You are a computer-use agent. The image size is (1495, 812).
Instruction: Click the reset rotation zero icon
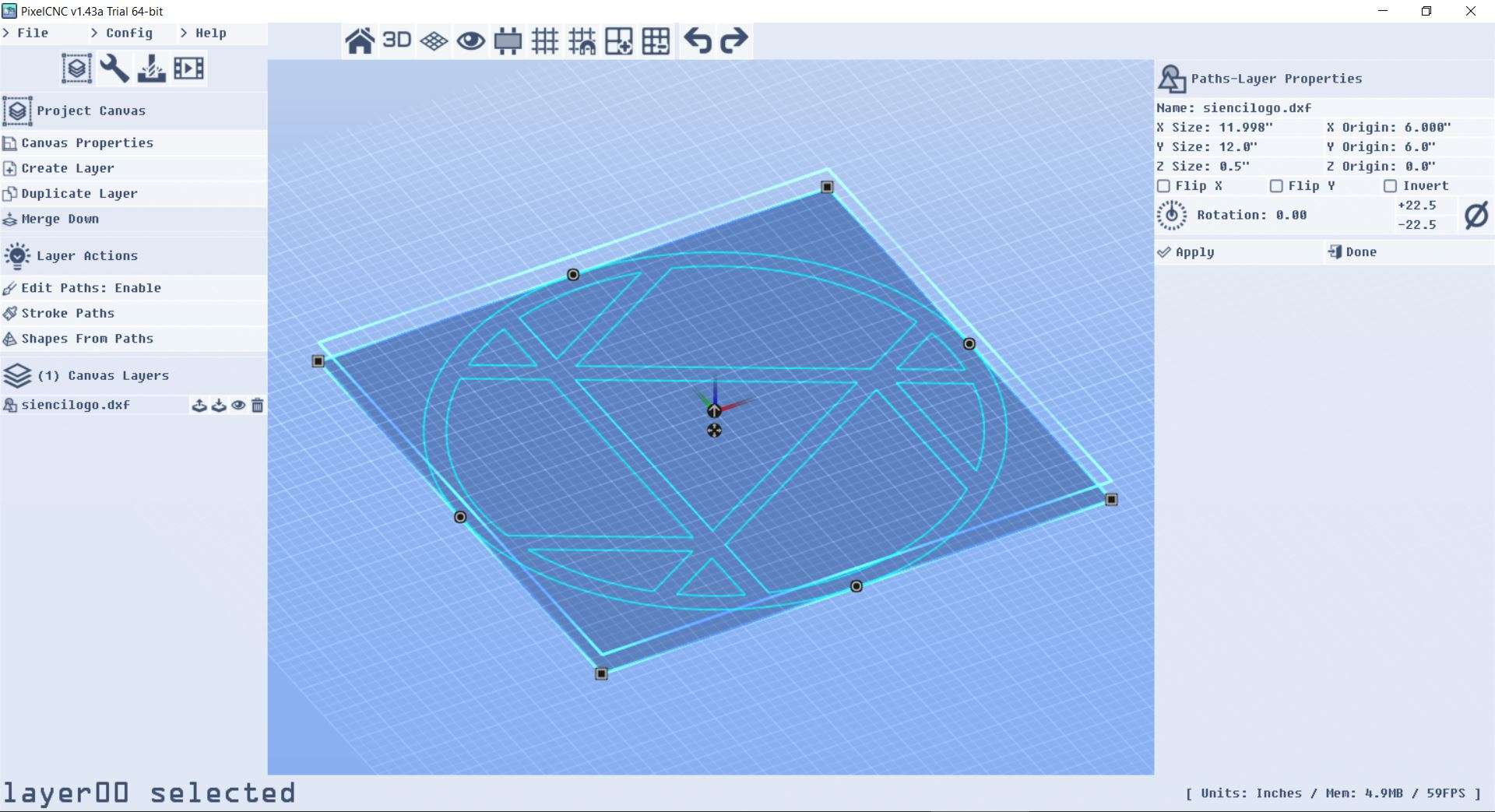tap(1476, 216)
